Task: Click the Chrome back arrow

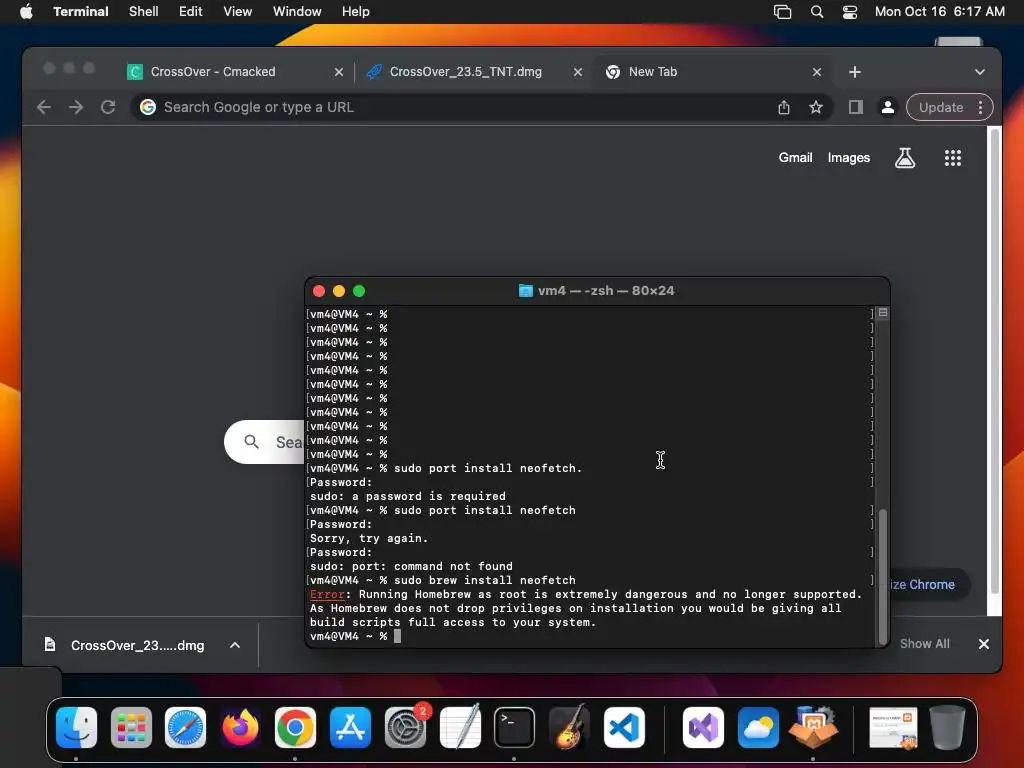Action: pyautogui.click(x=44, y=107)
